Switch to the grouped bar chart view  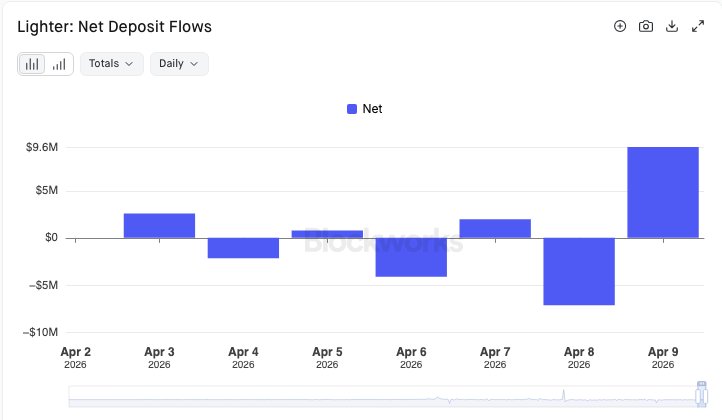point(33,64)
